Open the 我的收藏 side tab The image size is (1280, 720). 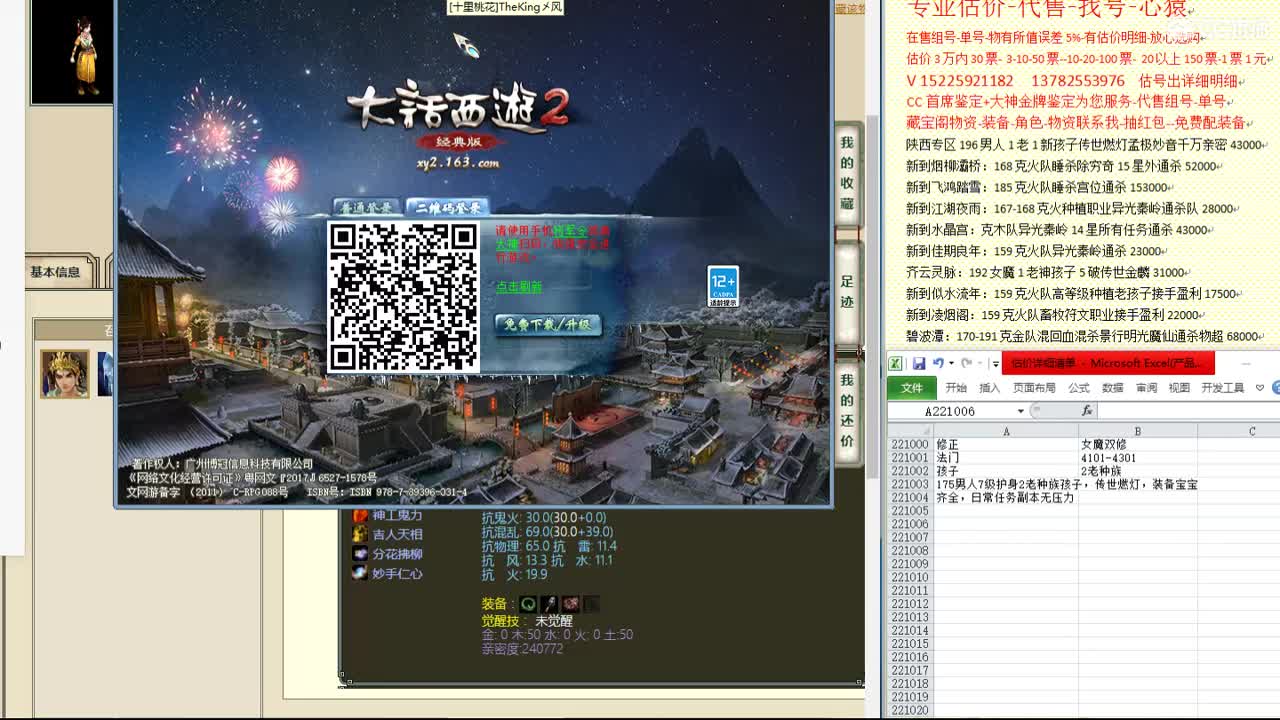pyautogui.click(x=847, y=173)
